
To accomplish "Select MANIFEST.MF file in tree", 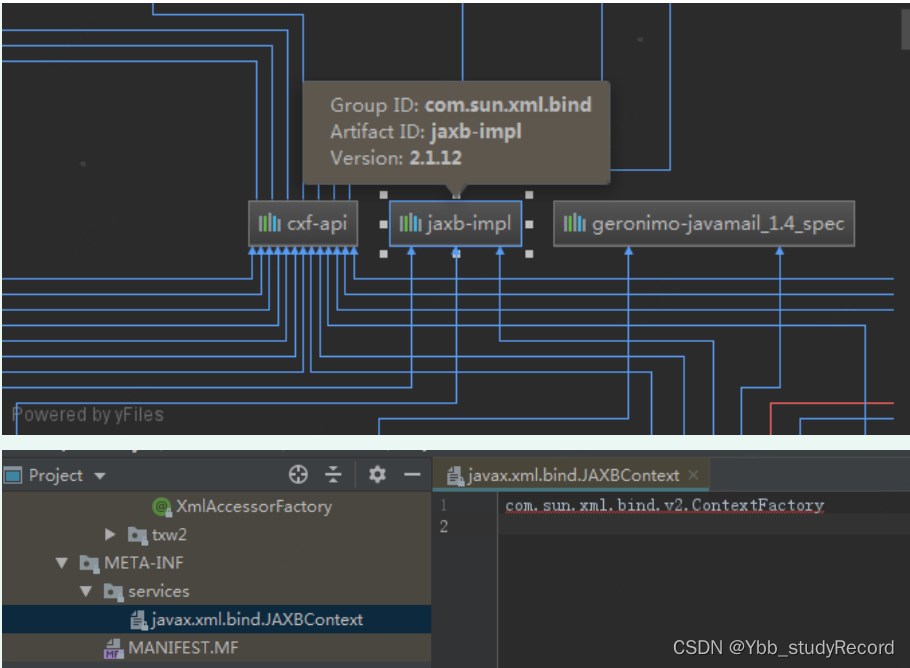I will coord(216,648).
